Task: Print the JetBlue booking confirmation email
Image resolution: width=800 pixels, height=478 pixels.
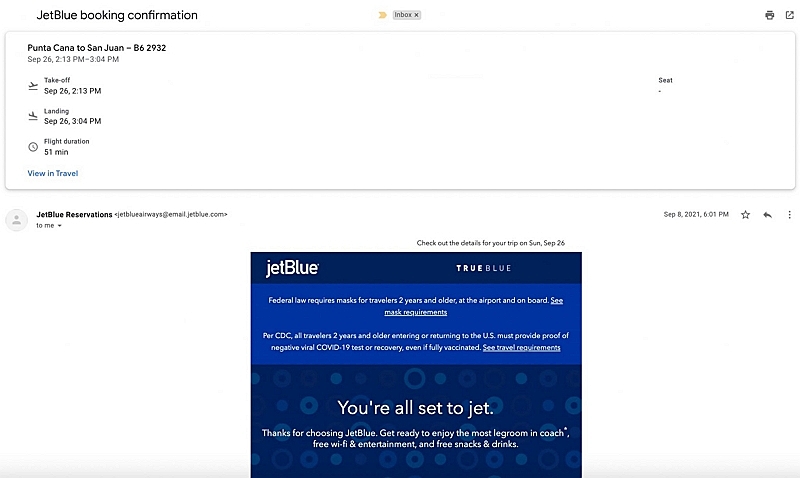Action: 769,15
